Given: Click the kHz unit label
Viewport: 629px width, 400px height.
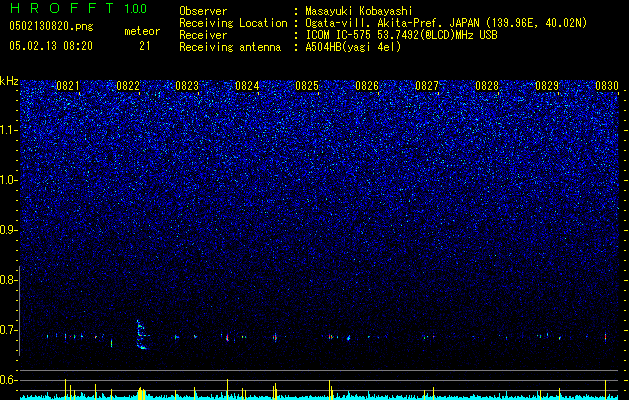Looking at the screenshot, I should tap(9, 81).
